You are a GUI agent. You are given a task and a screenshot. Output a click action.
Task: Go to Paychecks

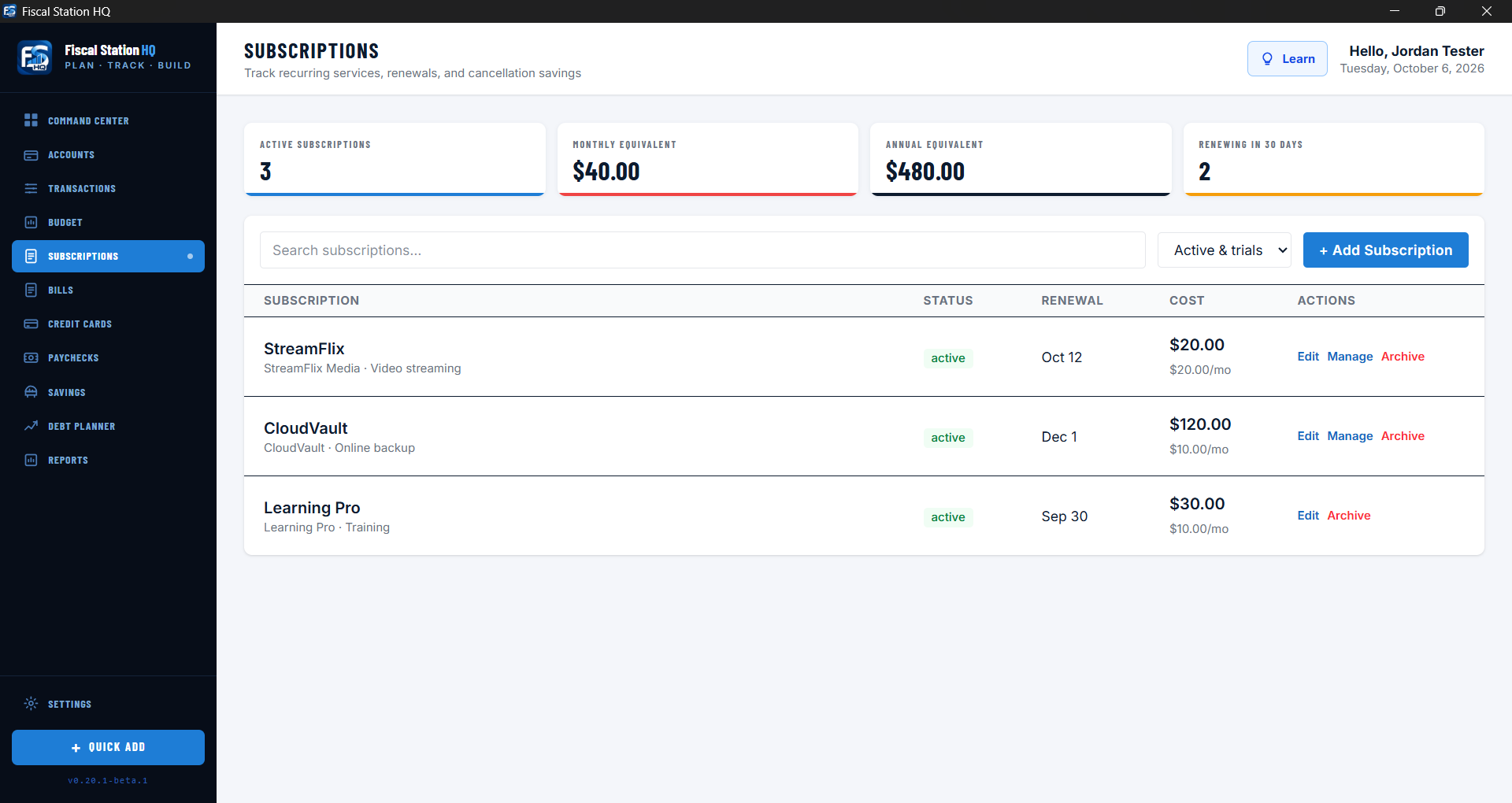73,358
